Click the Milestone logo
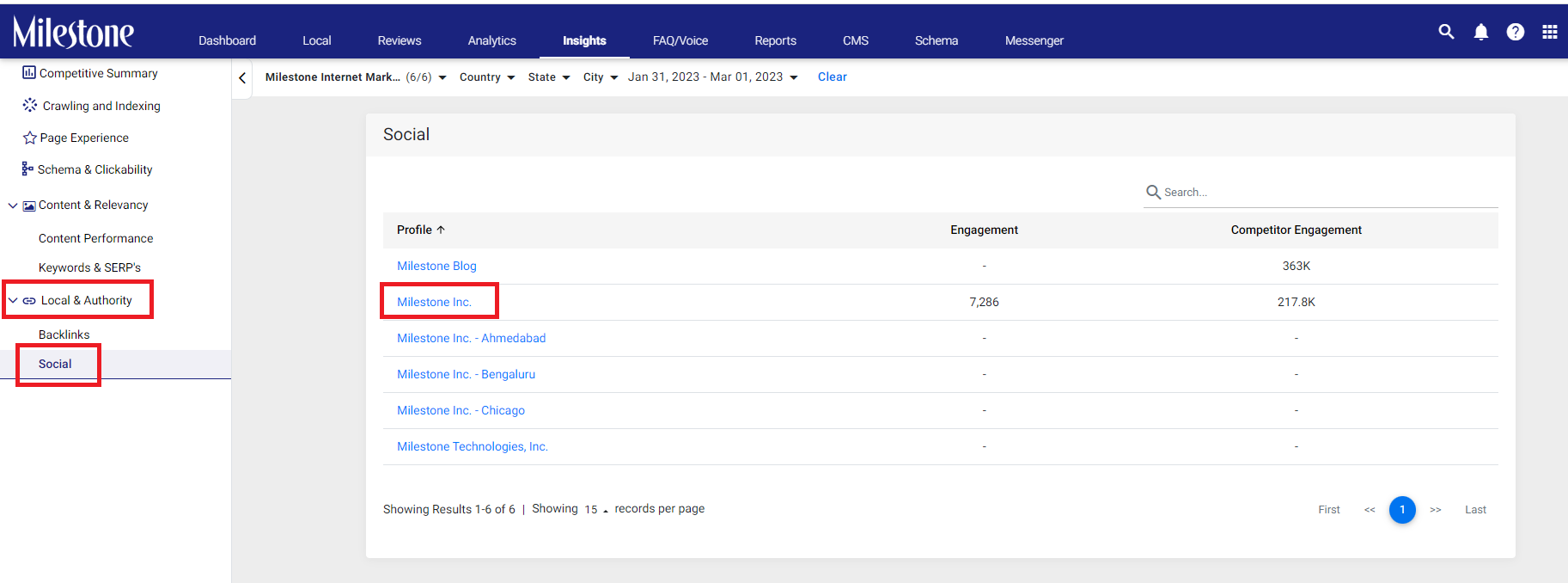Screen dimensions: 1568x583 pos(73,32)
